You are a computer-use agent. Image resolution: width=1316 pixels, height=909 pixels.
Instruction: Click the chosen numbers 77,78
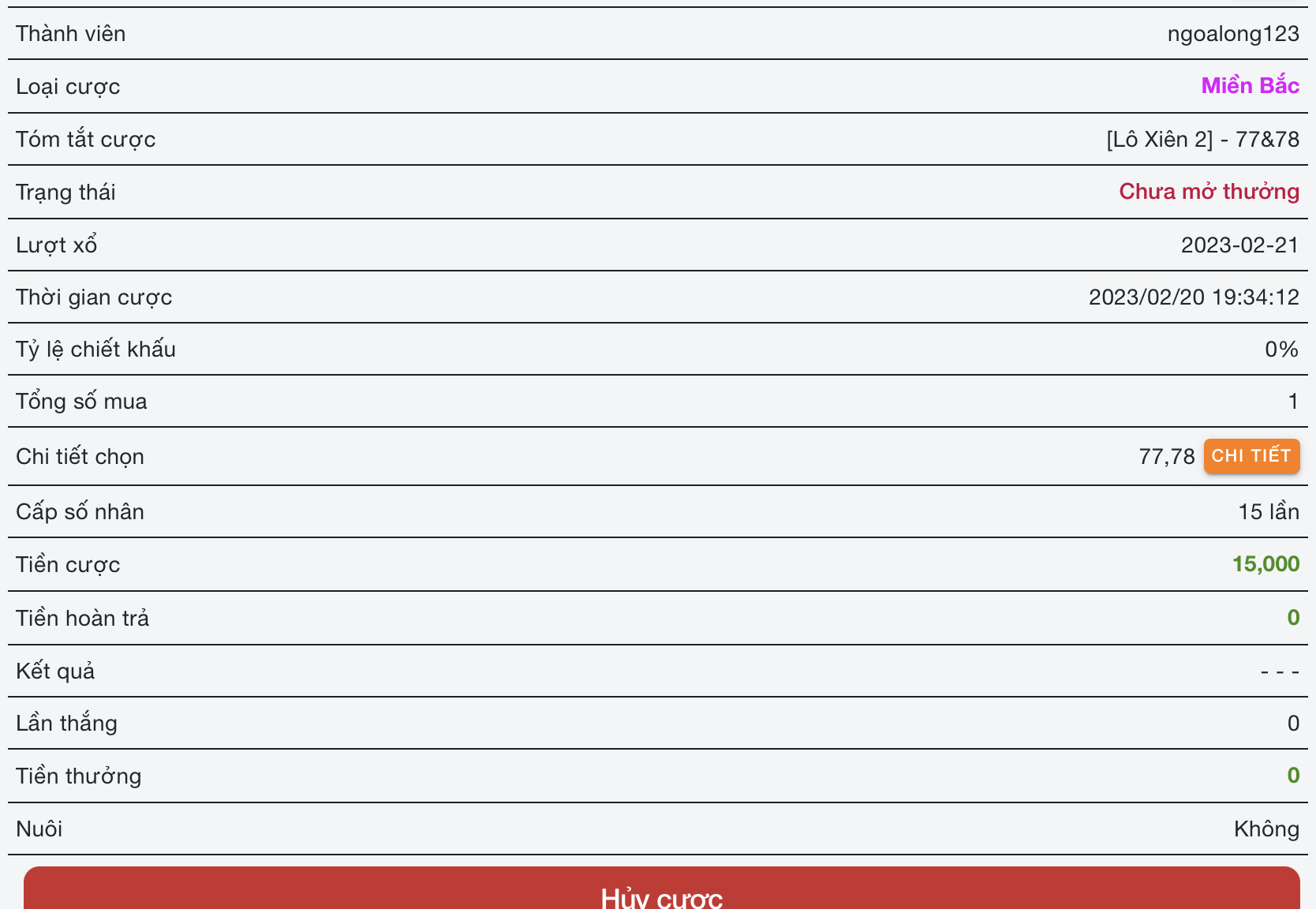[1166, 457]
